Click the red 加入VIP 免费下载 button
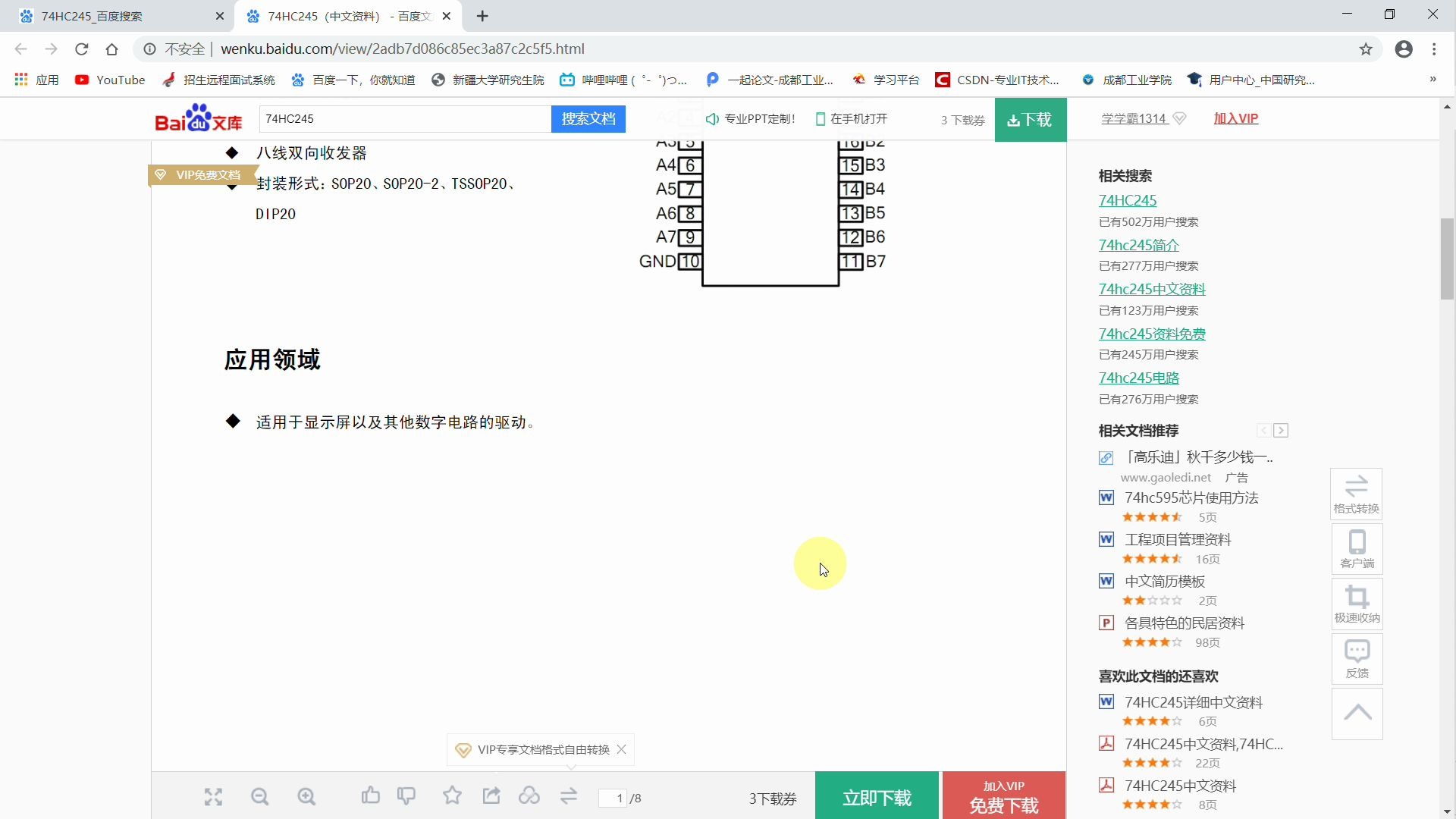The image size is (1456, 819). (1004, 796)
